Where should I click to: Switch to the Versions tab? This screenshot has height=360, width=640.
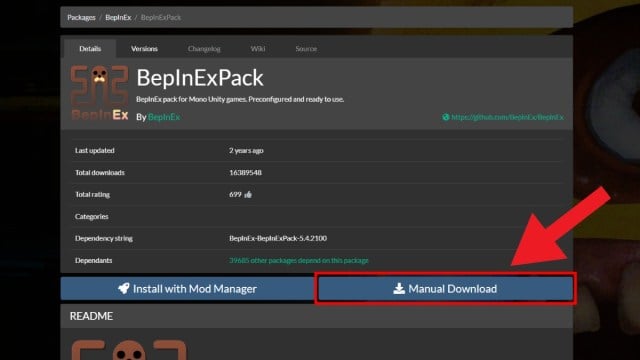pos(144,49)
